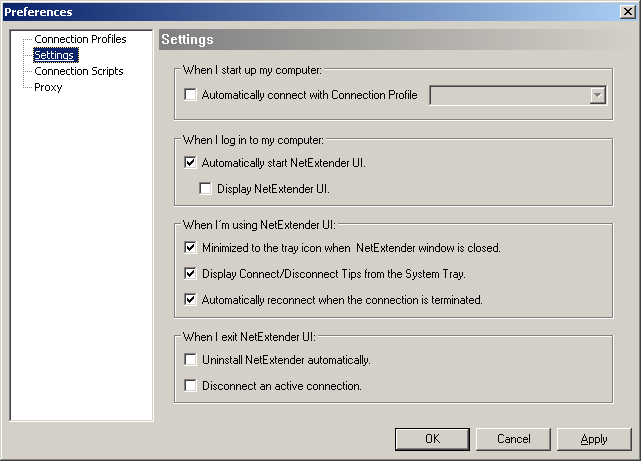
Task: Check Disconnect an active connection
Action: tap(191, 385)
